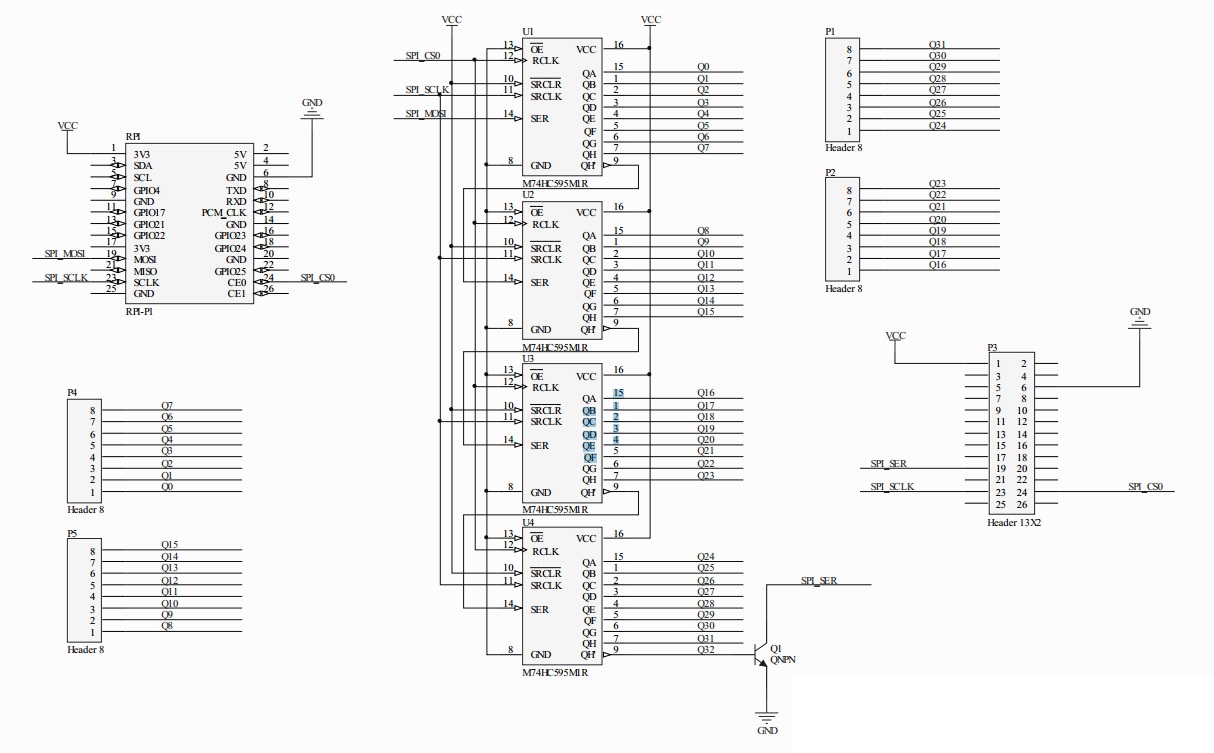
Task: Select SPI_CS0 net label at U1 RCLK
Action: click(424, 55)
